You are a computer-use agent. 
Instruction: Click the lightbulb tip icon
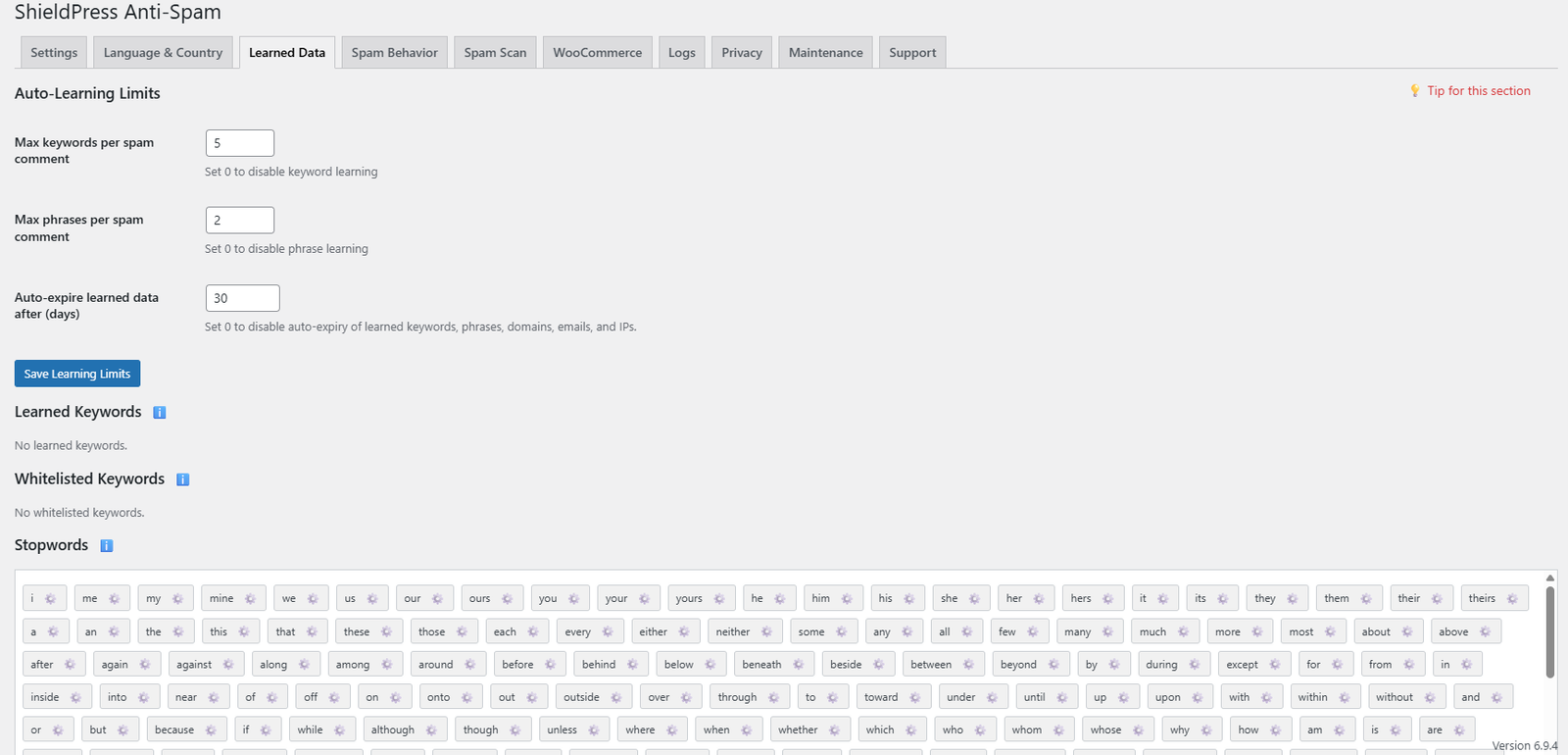click(1414, 90)
